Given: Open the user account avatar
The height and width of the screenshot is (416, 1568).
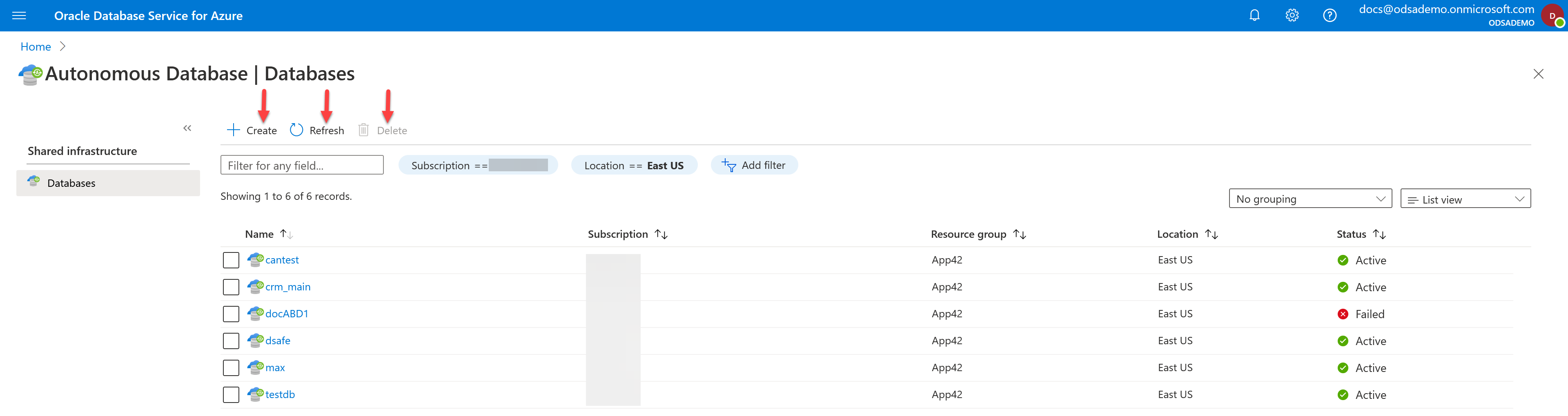Looking at the screenshot, I should click(1553, 16).
